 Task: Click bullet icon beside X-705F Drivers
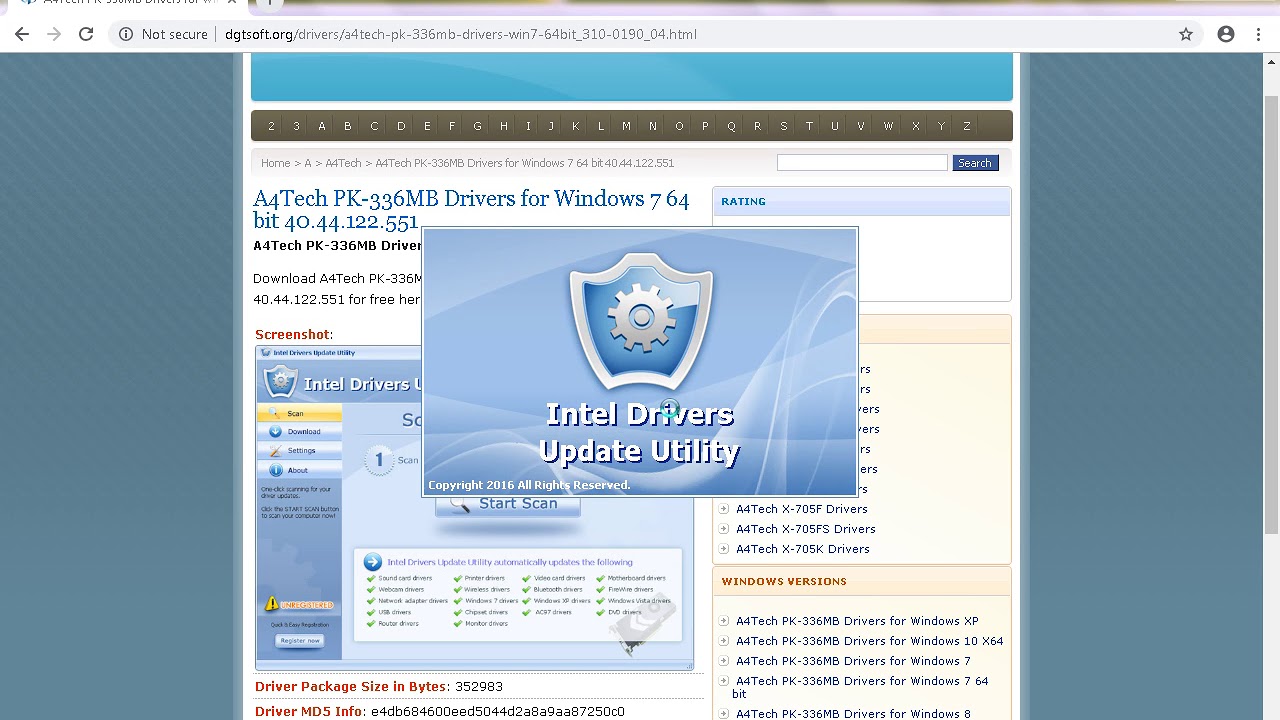tap(724, 509)
